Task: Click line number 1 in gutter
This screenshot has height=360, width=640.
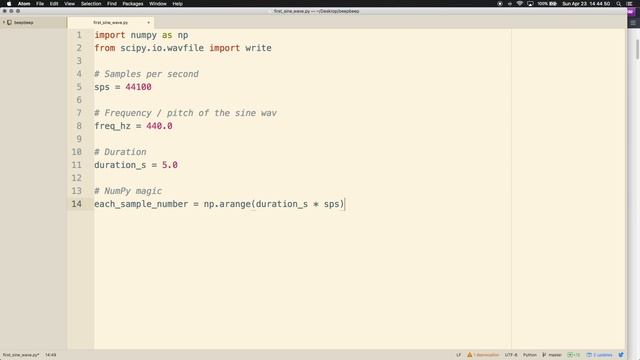Action: click(79, 35)
